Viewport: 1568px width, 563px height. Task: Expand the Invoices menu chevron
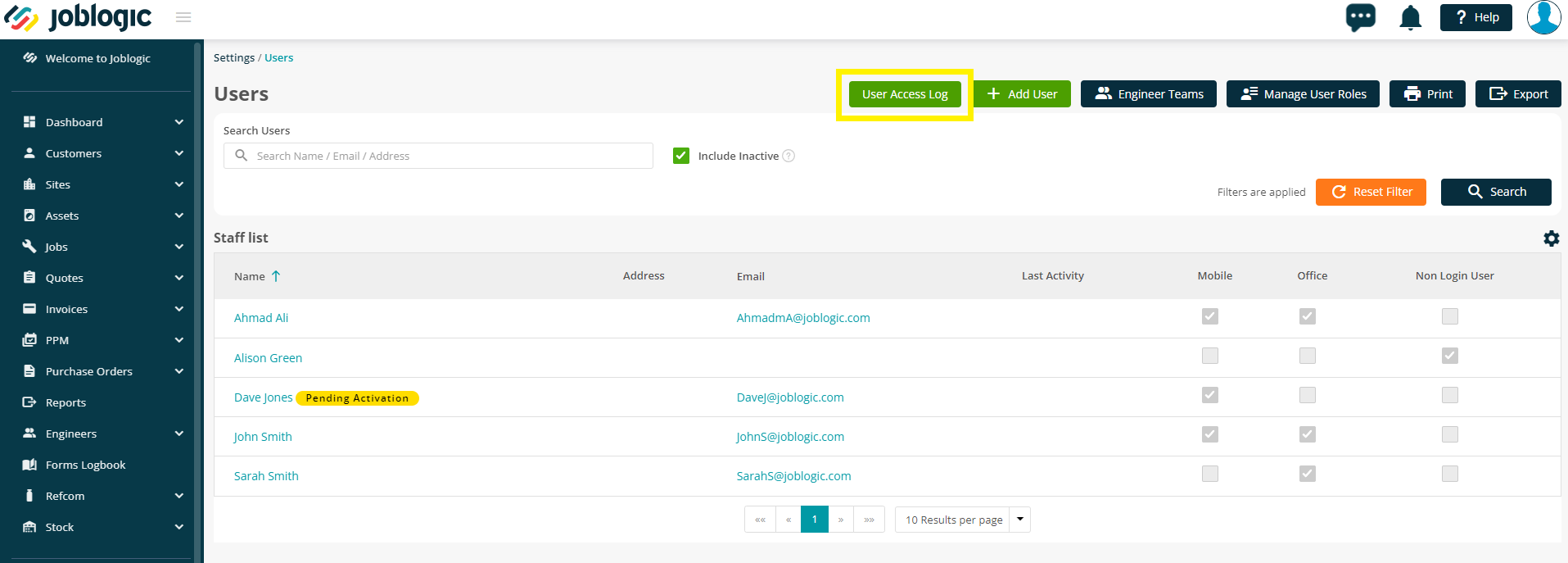coord(179,309)
